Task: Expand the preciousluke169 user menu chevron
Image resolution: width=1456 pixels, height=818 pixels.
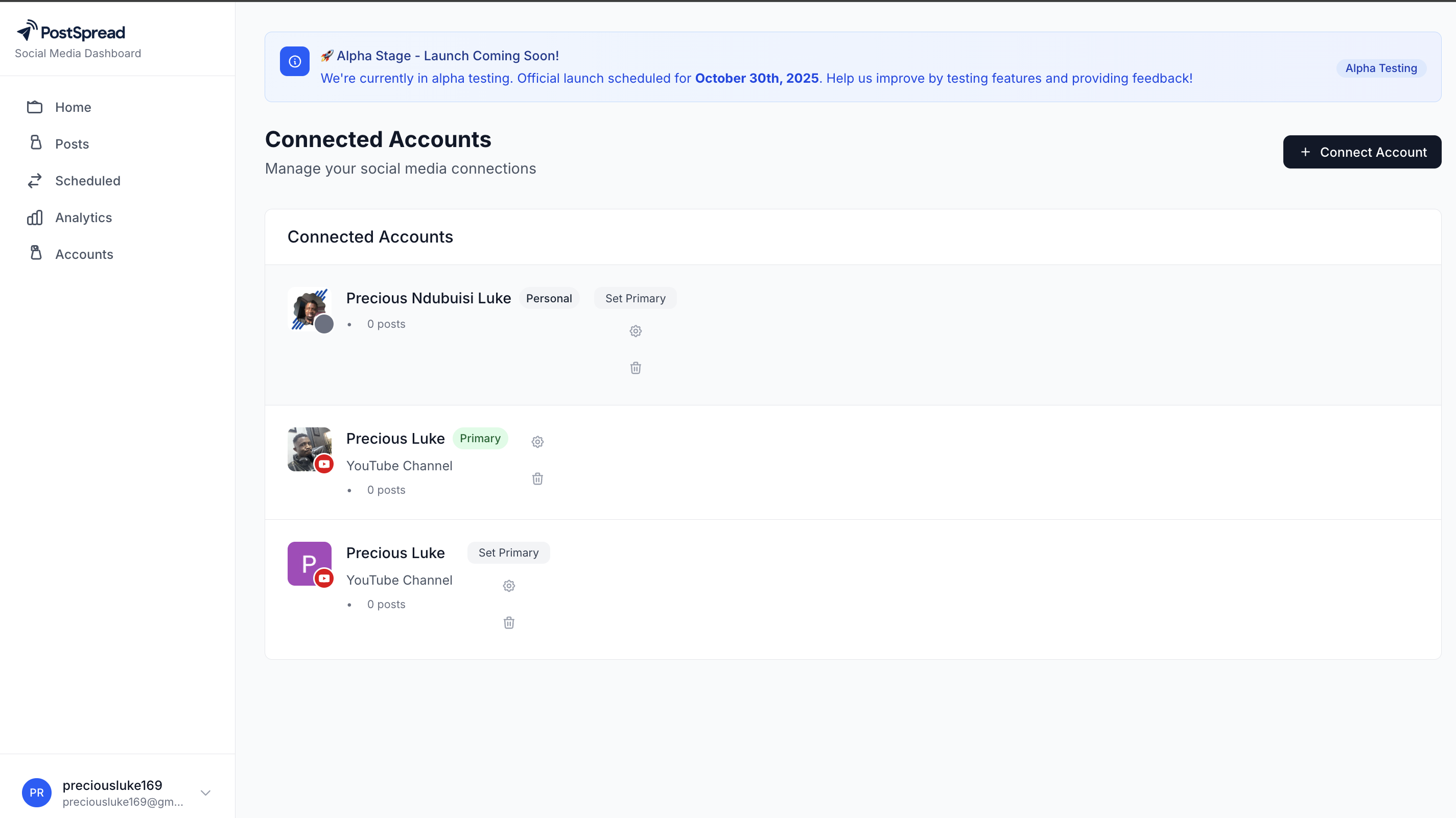Action: [x=206, y=792]
